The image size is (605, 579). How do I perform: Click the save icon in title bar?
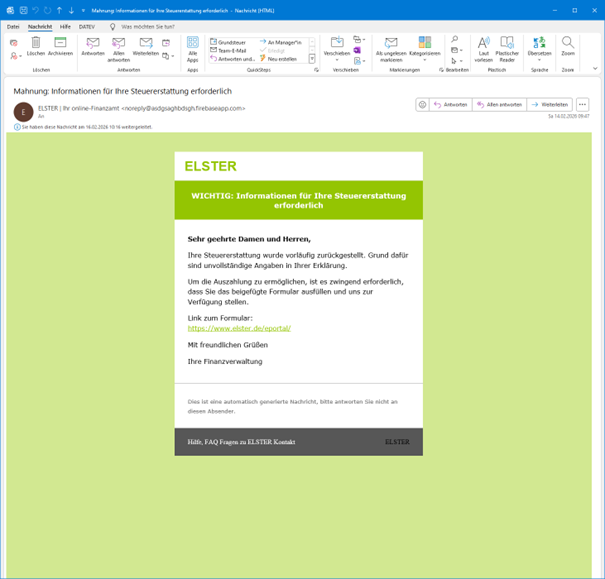24,10
